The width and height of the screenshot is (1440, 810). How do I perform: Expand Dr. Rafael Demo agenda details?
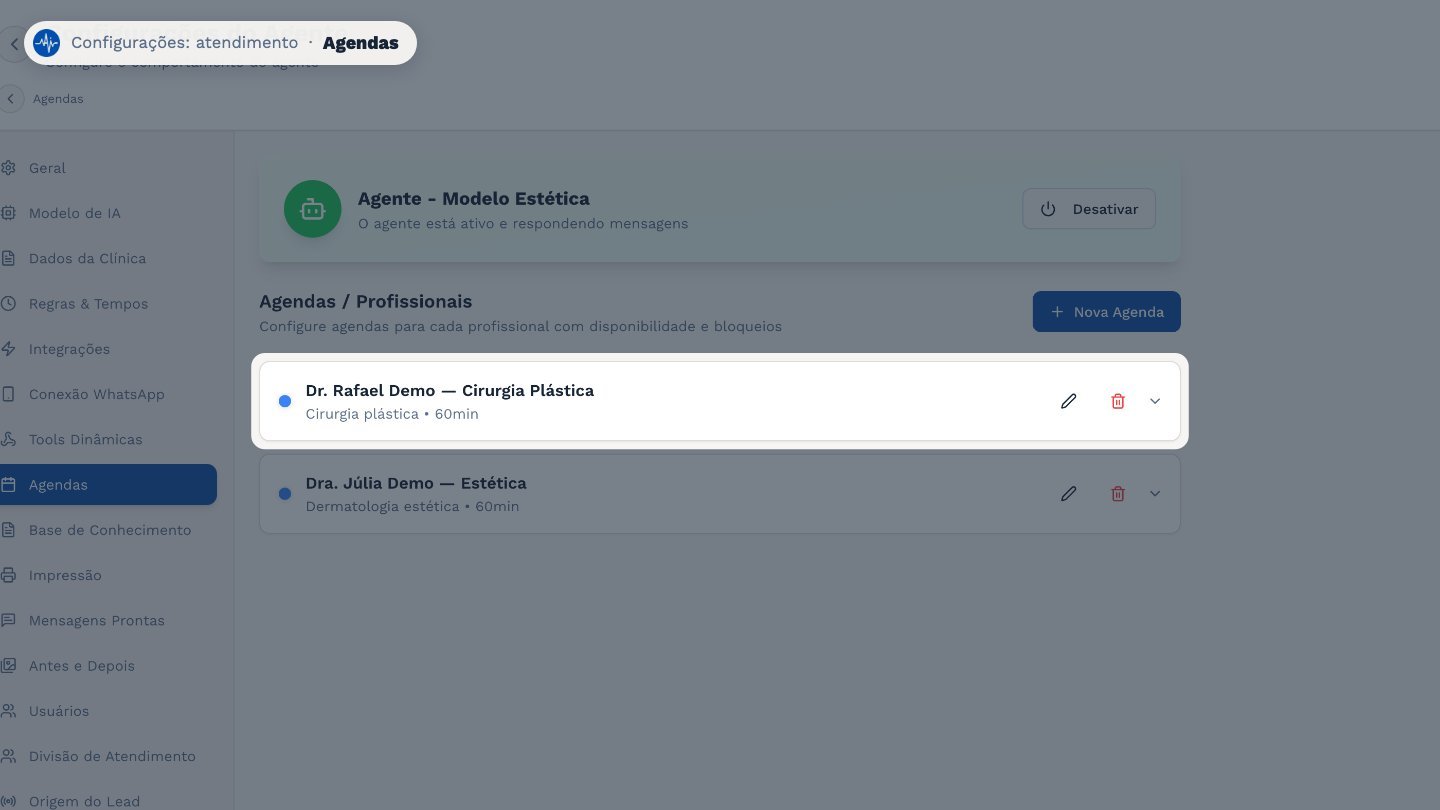click(1155, 401)
